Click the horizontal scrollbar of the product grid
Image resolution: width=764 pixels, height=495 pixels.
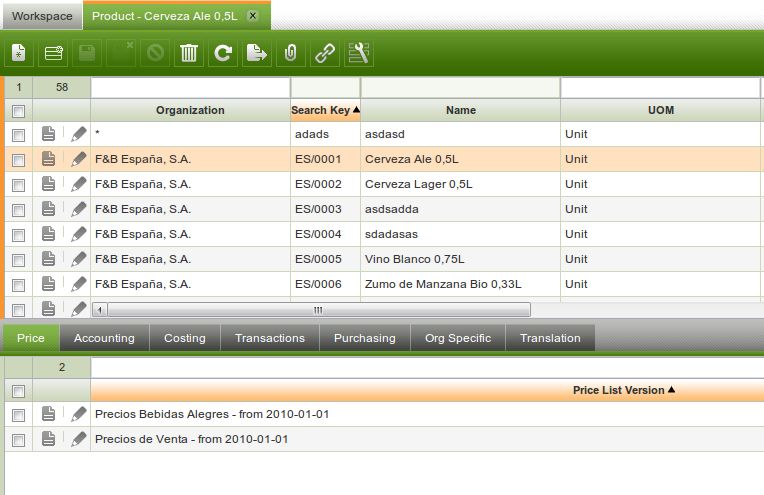click(318, 310)
